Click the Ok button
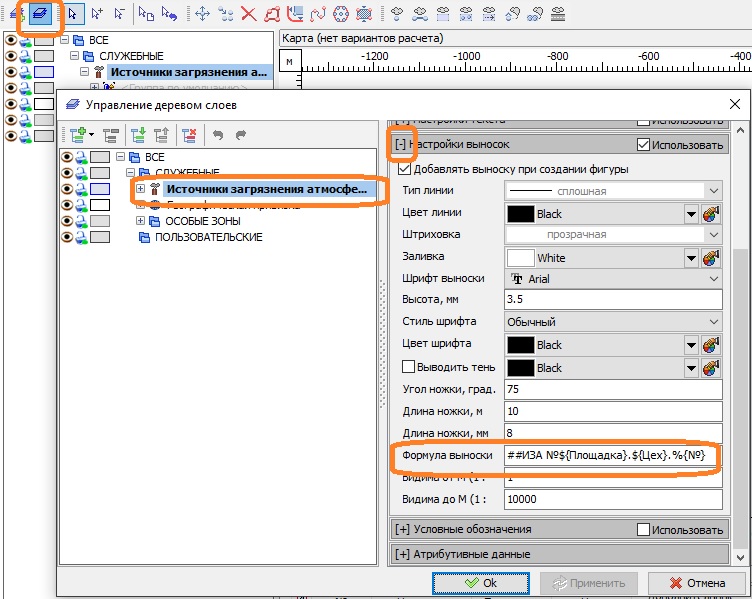 (480, 583)
